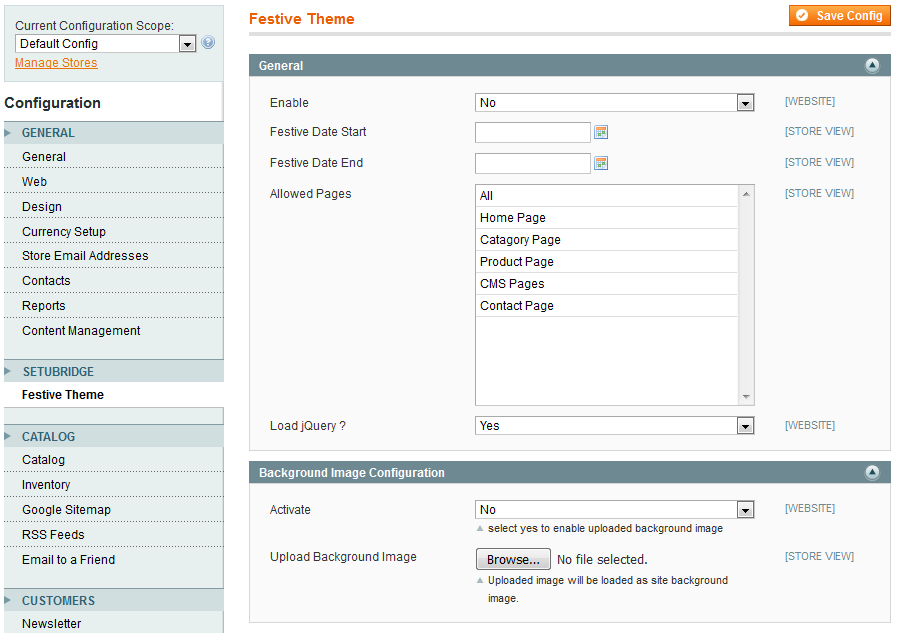
Task: Collapse the Background Image Configuration section arrow icon
Action: point(872,473)
